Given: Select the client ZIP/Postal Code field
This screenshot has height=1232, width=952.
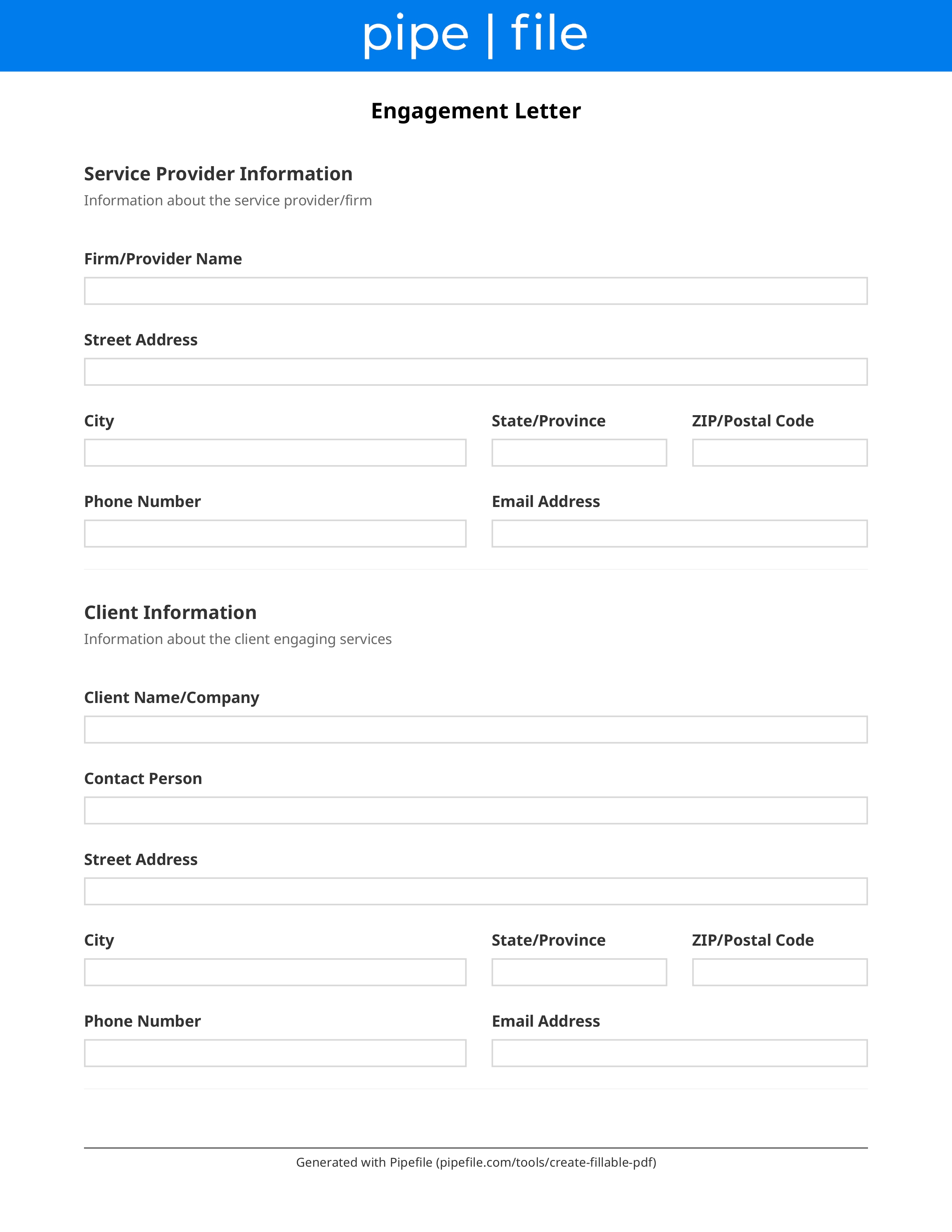Looking at the screenshot, I should pyautogui.click(x=780, y=972).
